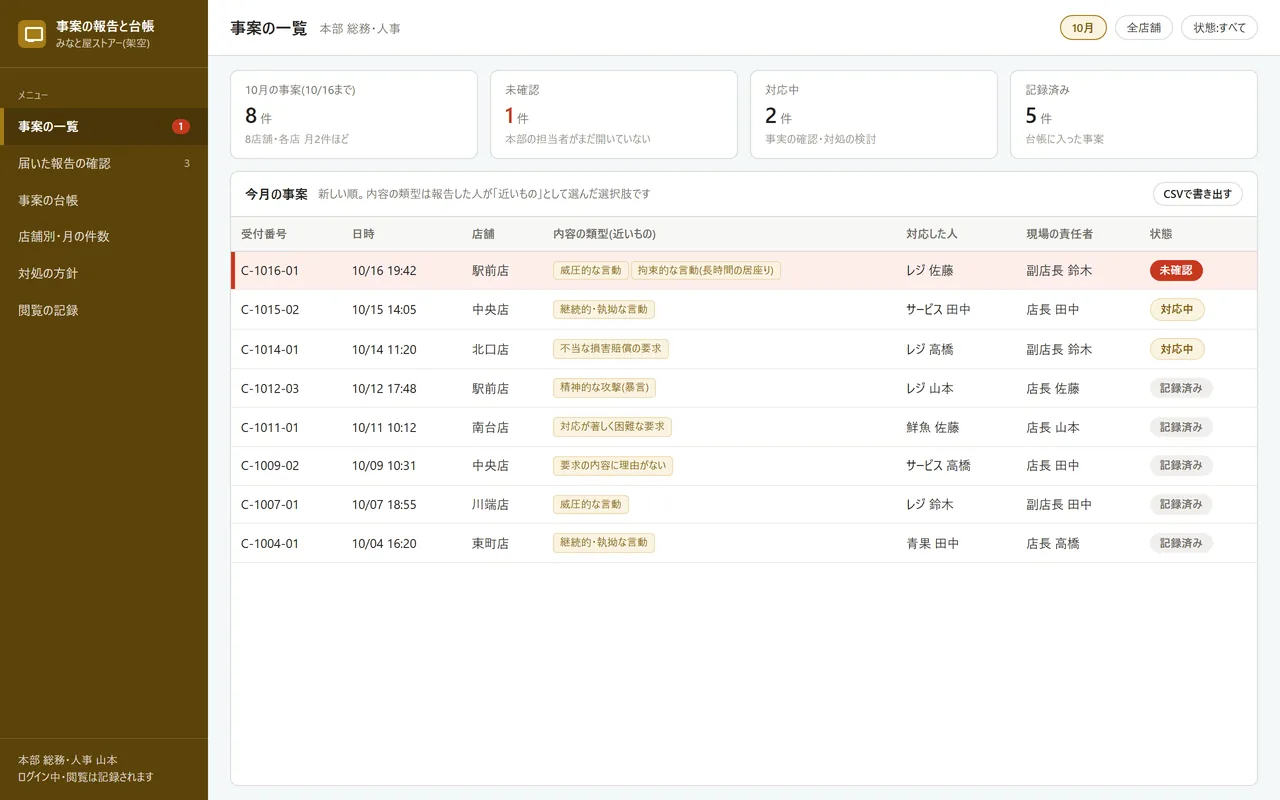Select the 未確認 summary card
This screenshot has width=1280, height=800.
point(614,114)
